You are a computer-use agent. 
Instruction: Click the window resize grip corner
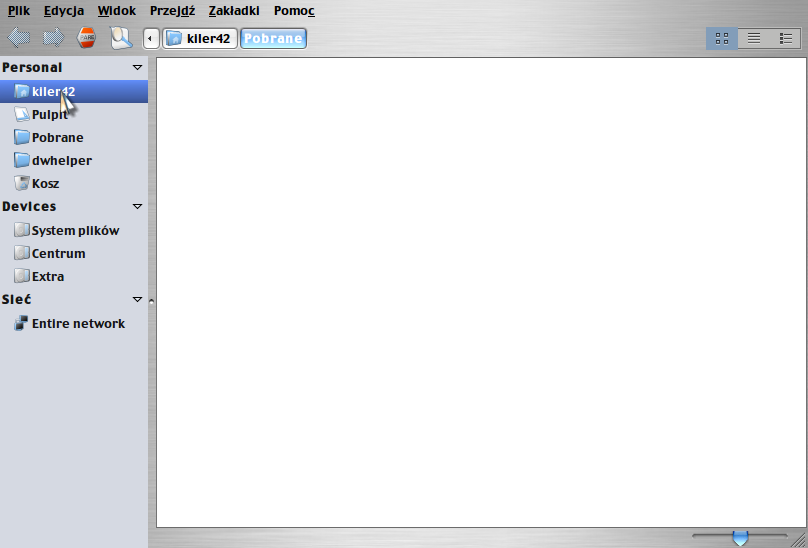(x=798, y=539)
